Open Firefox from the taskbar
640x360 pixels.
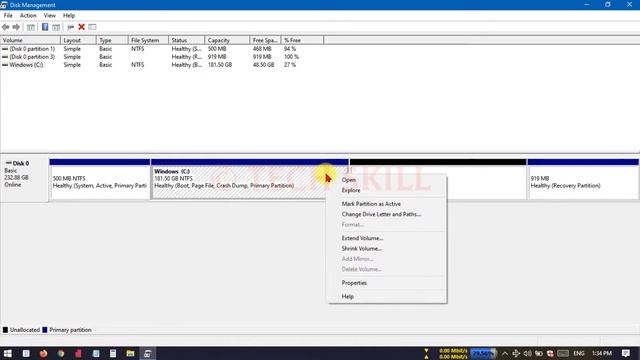pos(43,353)
